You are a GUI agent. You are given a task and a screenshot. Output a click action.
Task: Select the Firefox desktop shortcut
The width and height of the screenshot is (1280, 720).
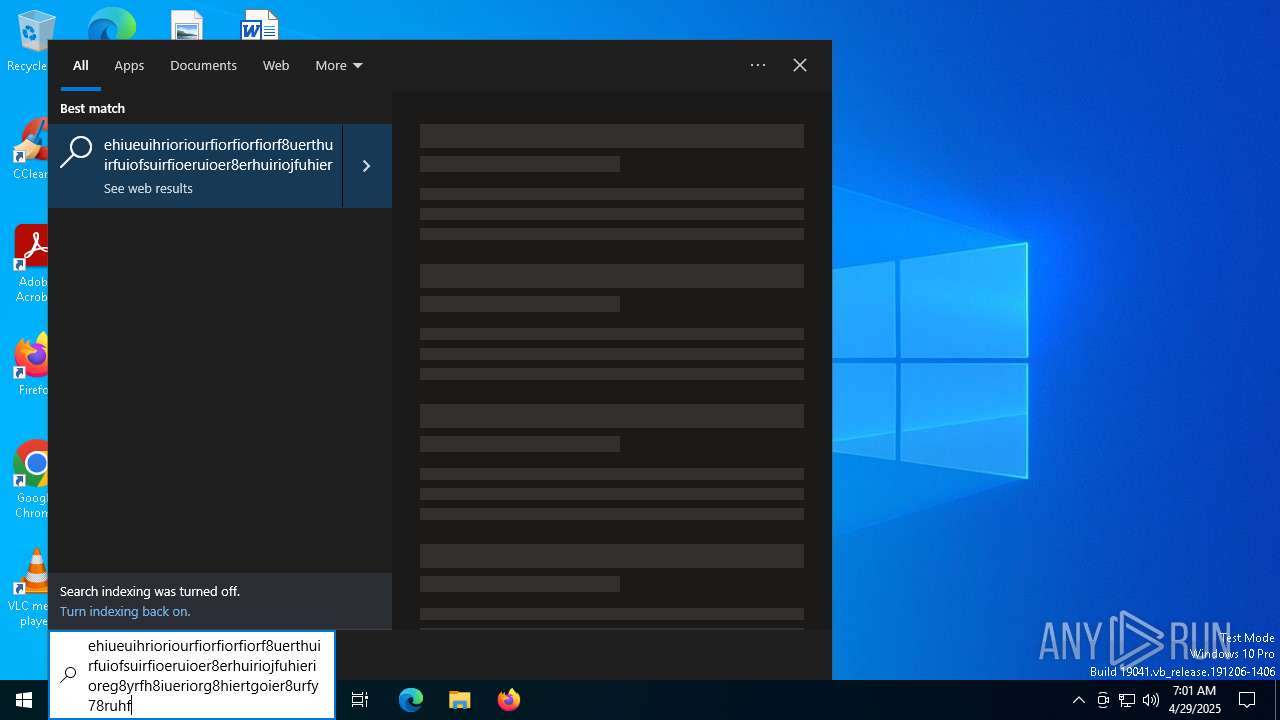pyautogui.click(x=32, y=365)
